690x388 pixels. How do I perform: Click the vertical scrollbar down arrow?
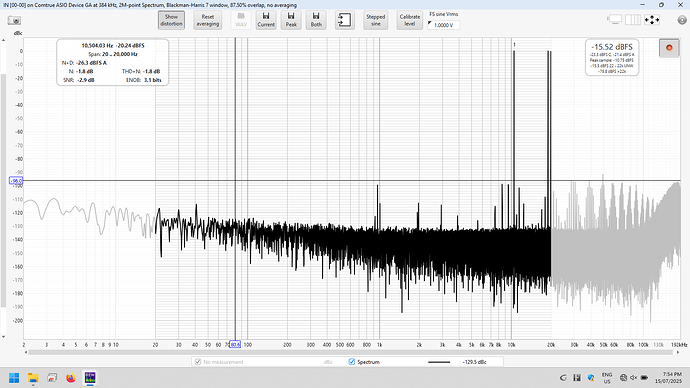[4, 337]
